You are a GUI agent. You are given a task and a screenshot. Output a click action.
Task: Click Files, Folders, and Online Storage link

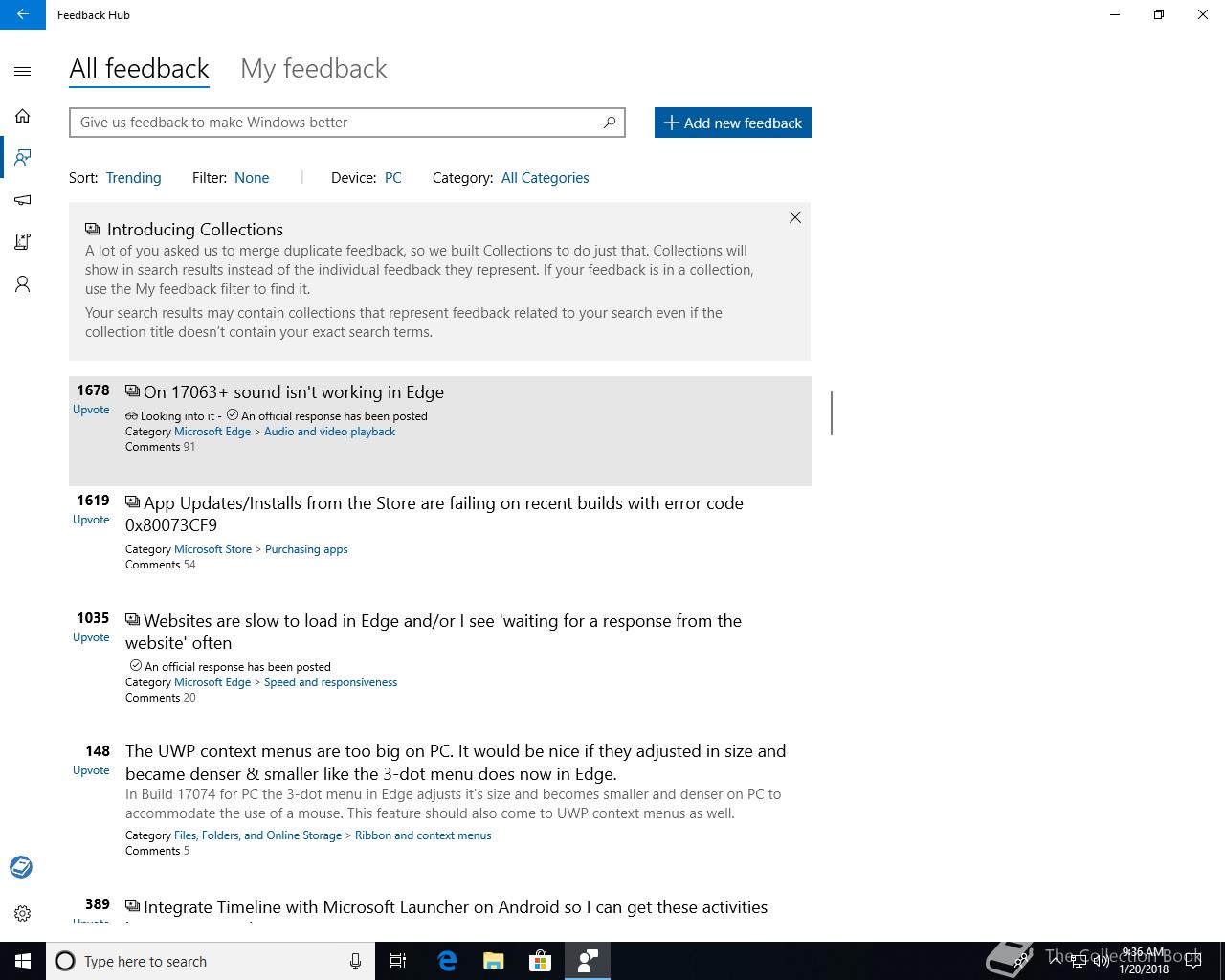click(x=257, y=835)
